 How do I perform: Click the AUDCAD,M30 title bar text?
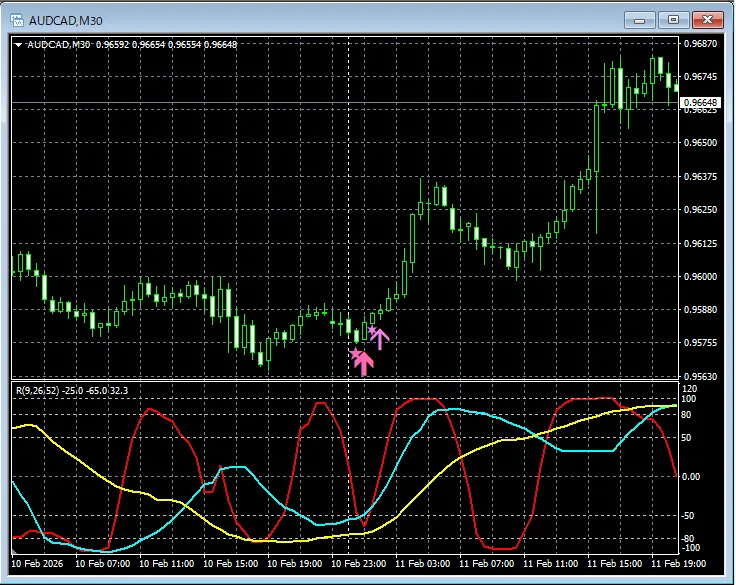click(x=66, y=19)
